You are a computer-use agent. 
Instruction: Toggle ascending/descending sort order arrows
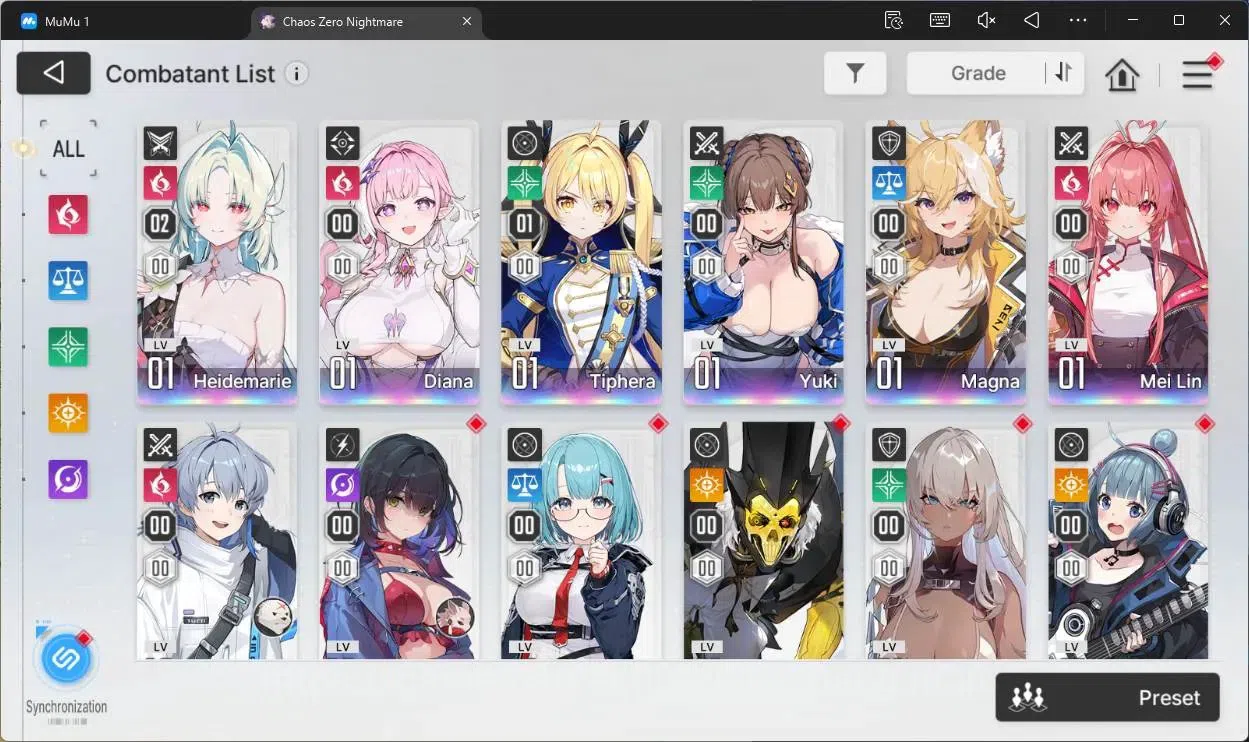(x=1064, y=73)
